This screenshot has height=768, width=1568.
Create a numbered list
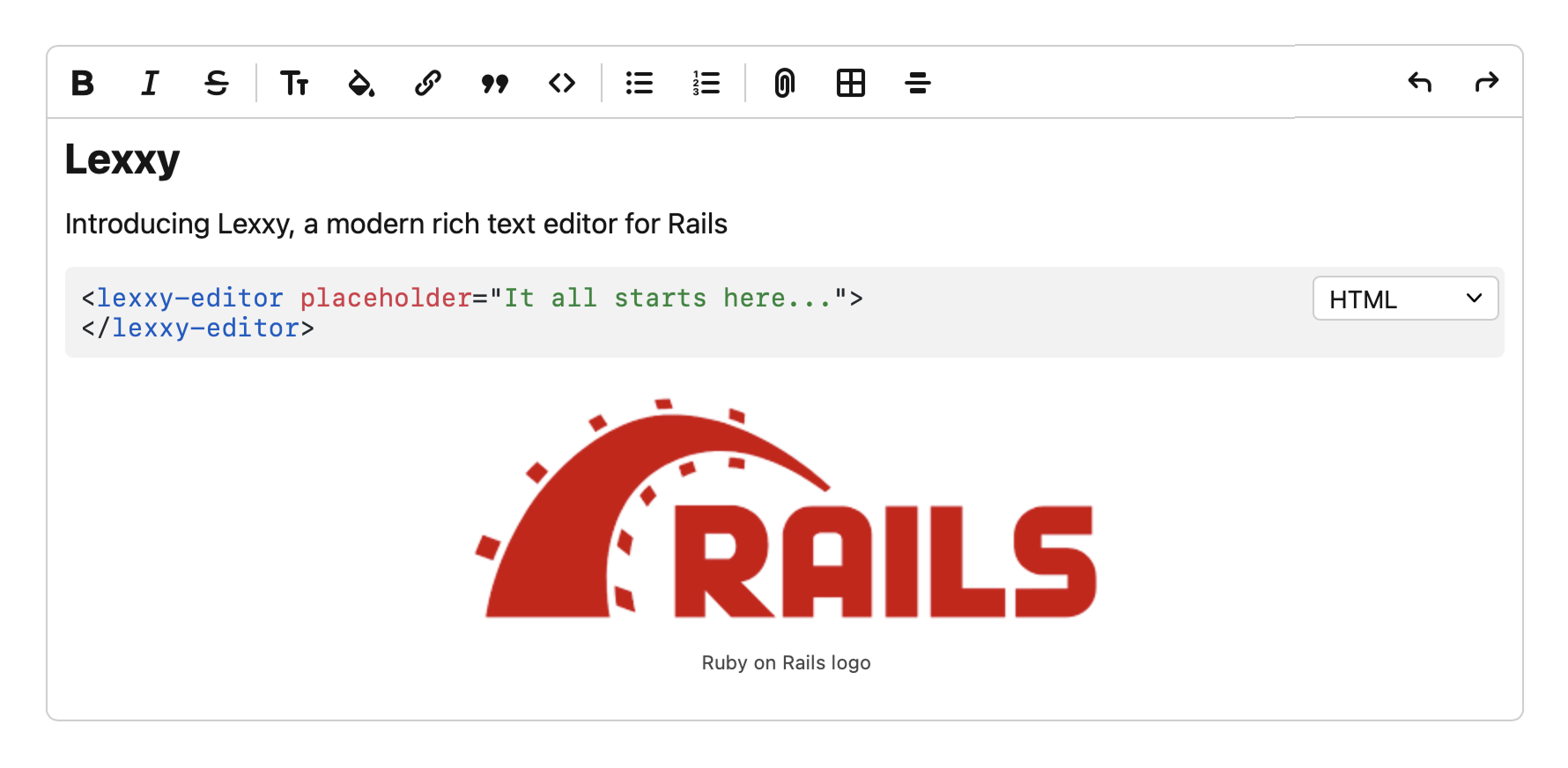pos(706,83)
